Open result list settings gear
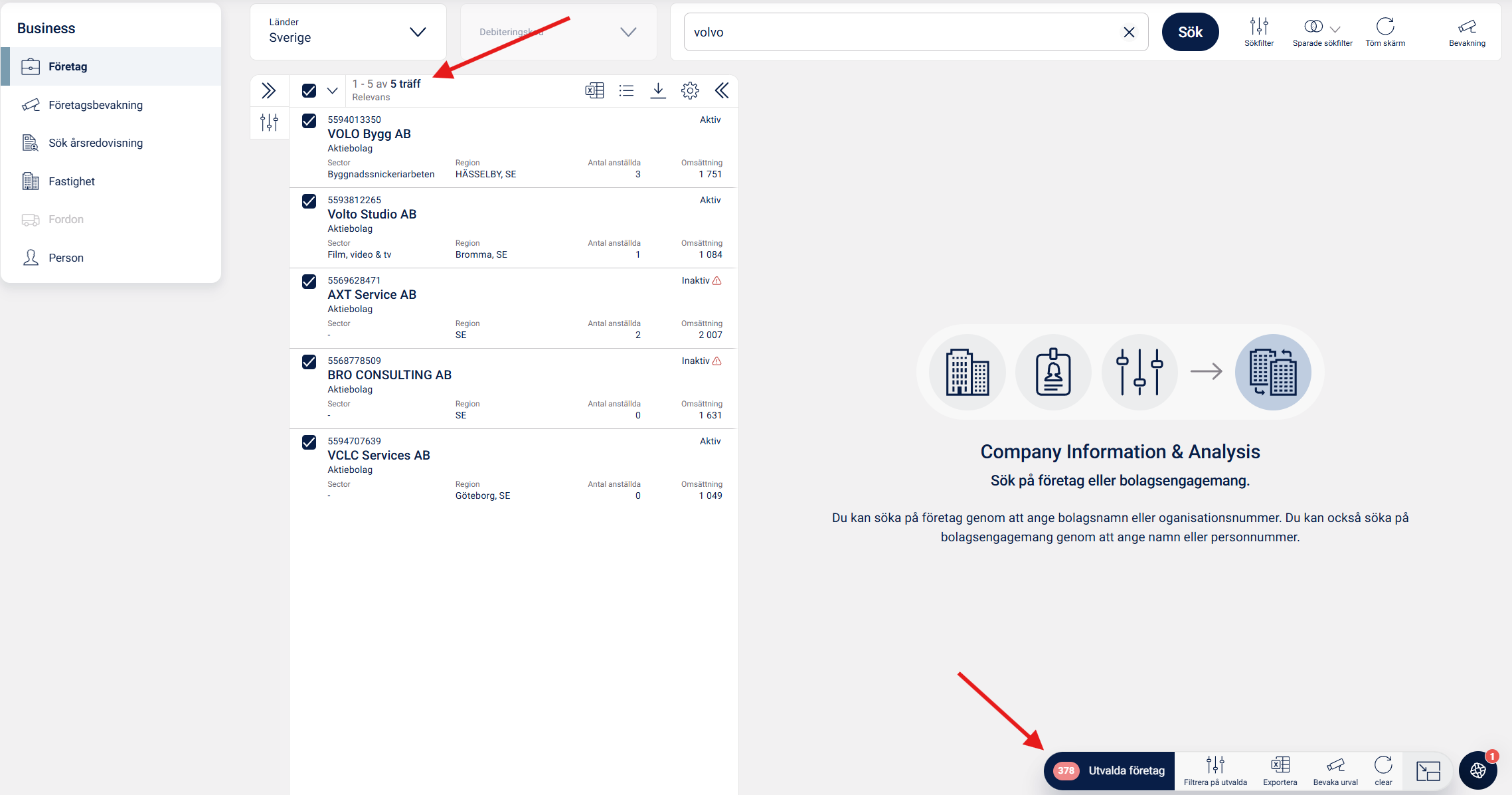The width and height of the screenshot is (1512, 795). [x=690, y=90]
